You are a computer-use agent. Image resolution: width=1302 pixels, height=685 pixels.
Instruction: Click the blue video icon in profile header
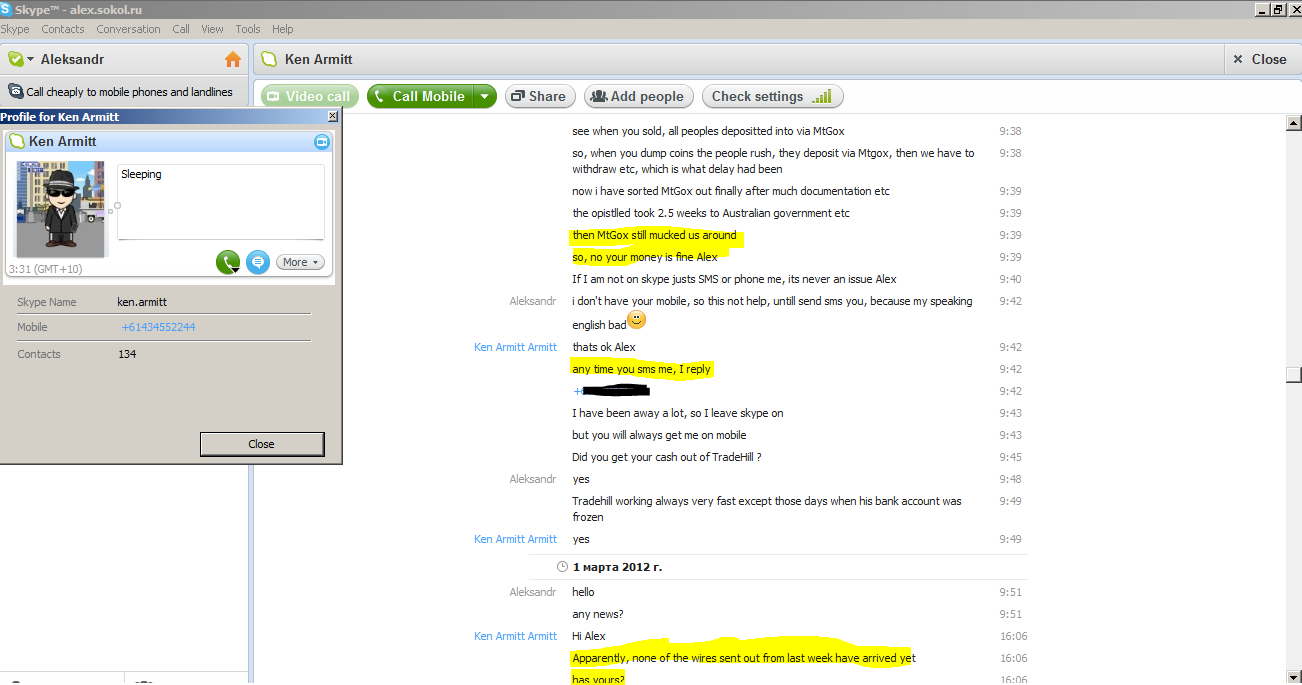322,142
